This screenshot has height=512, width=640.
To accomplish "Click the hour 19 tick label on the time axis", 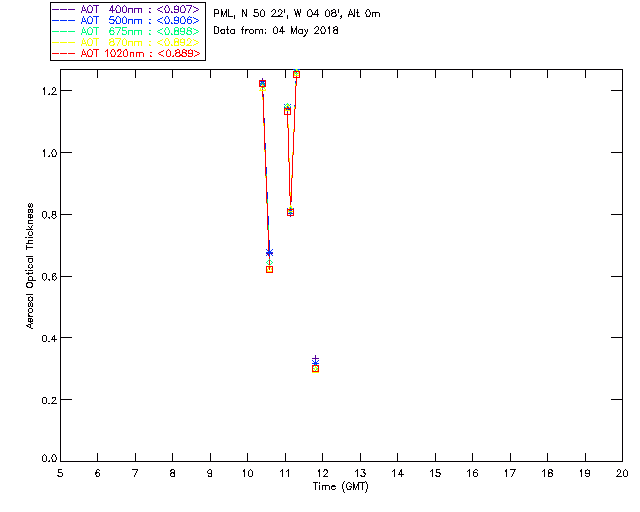I will 585,473.
